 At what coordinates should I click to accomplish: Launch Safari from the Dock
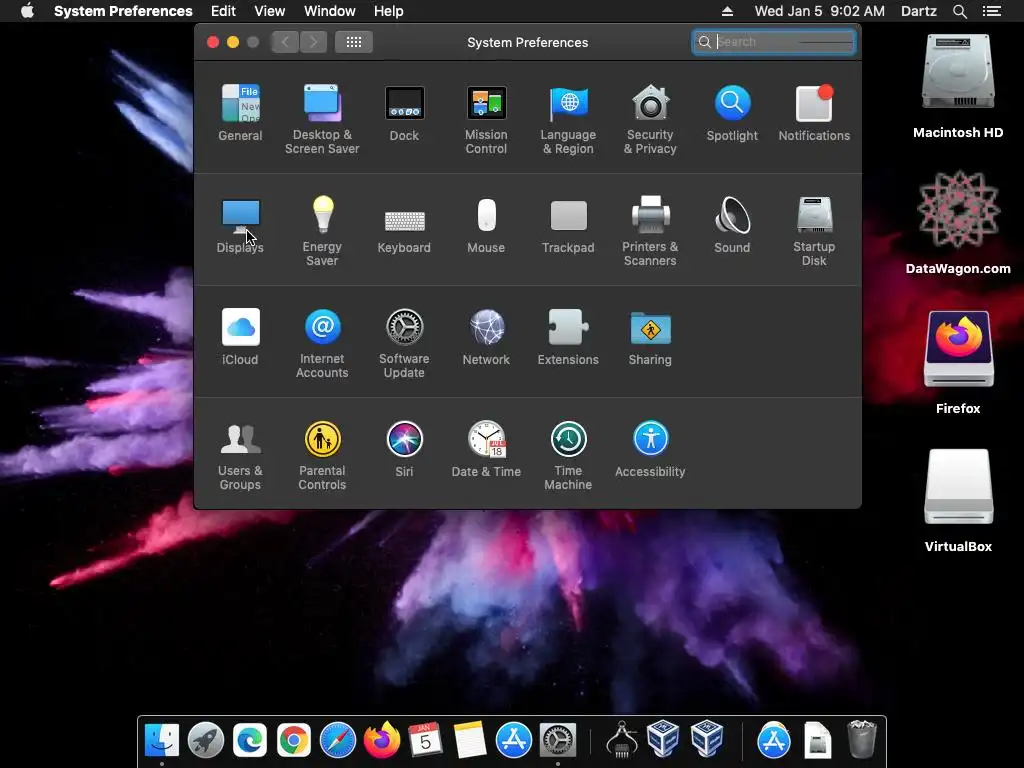tap(338, 741)
